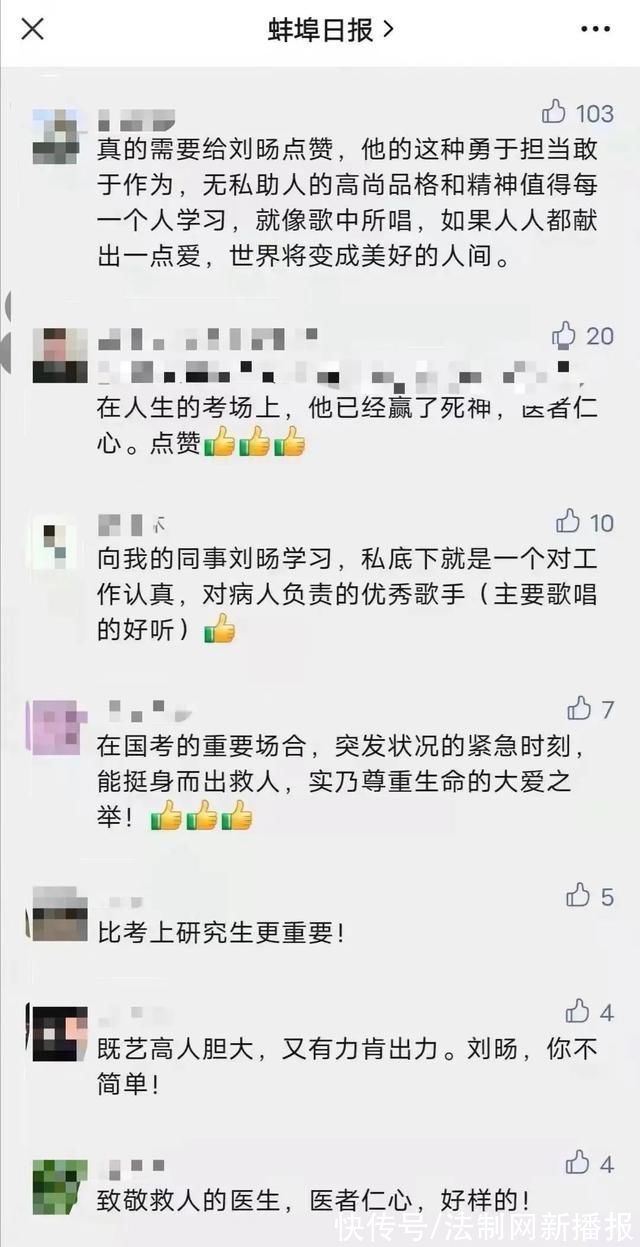Select the comment text 比考上研究生更重要！
The height and width of the screenshot is (1247, 640).
tap(222, 934)
